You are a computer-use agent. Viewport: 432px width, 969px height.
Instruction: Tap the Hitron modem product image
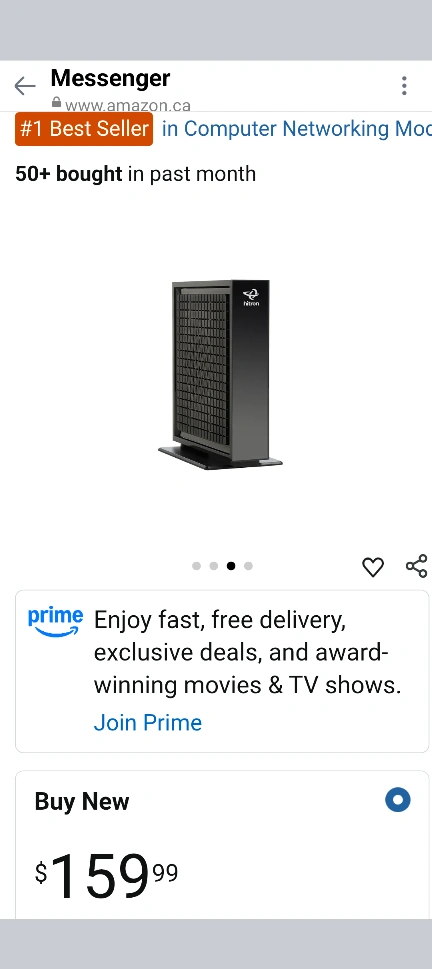[x=220, y=374]
